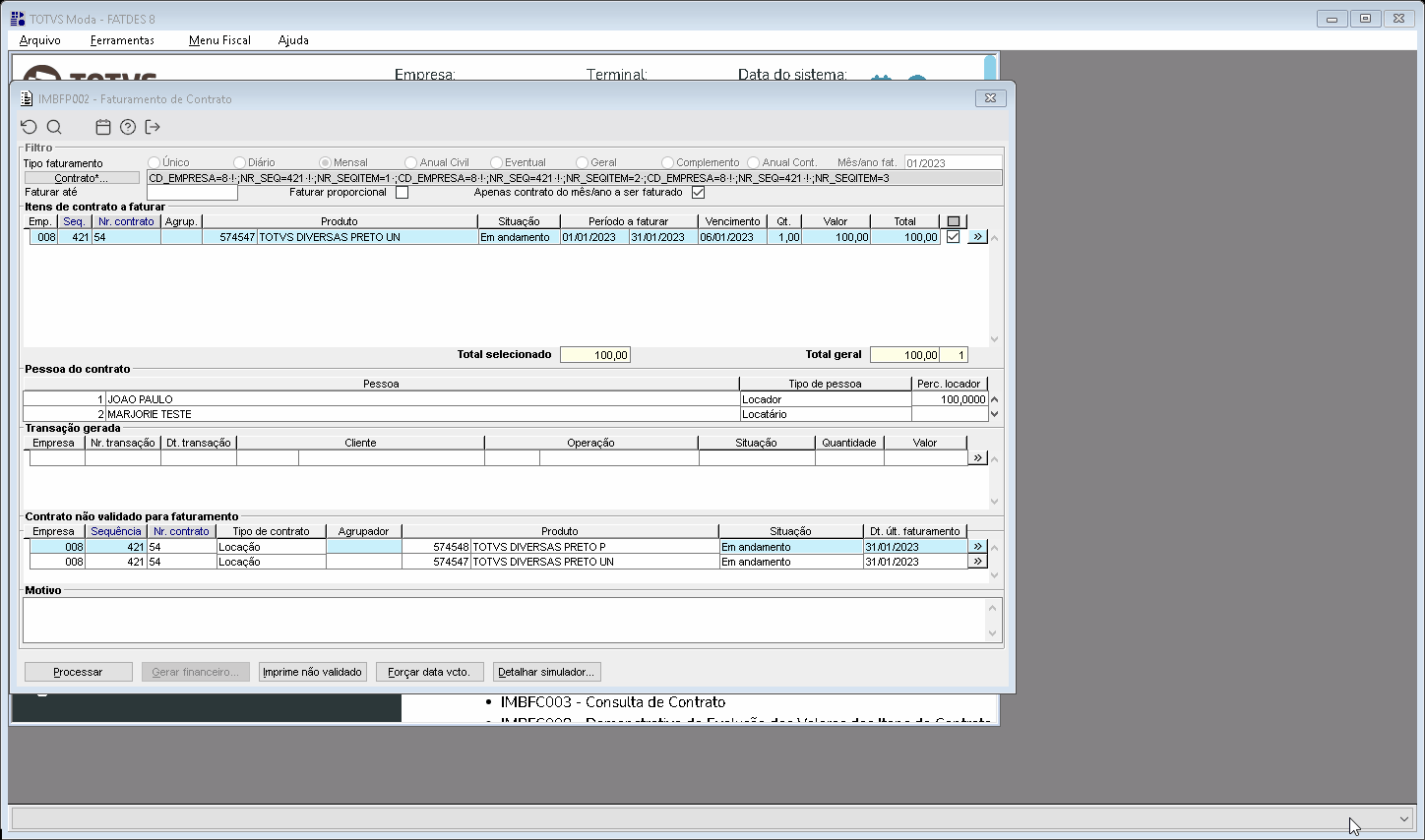Screen dimensions: 1425x840
Task: Sort by Seq. column in items table
Action: [74, 221]
